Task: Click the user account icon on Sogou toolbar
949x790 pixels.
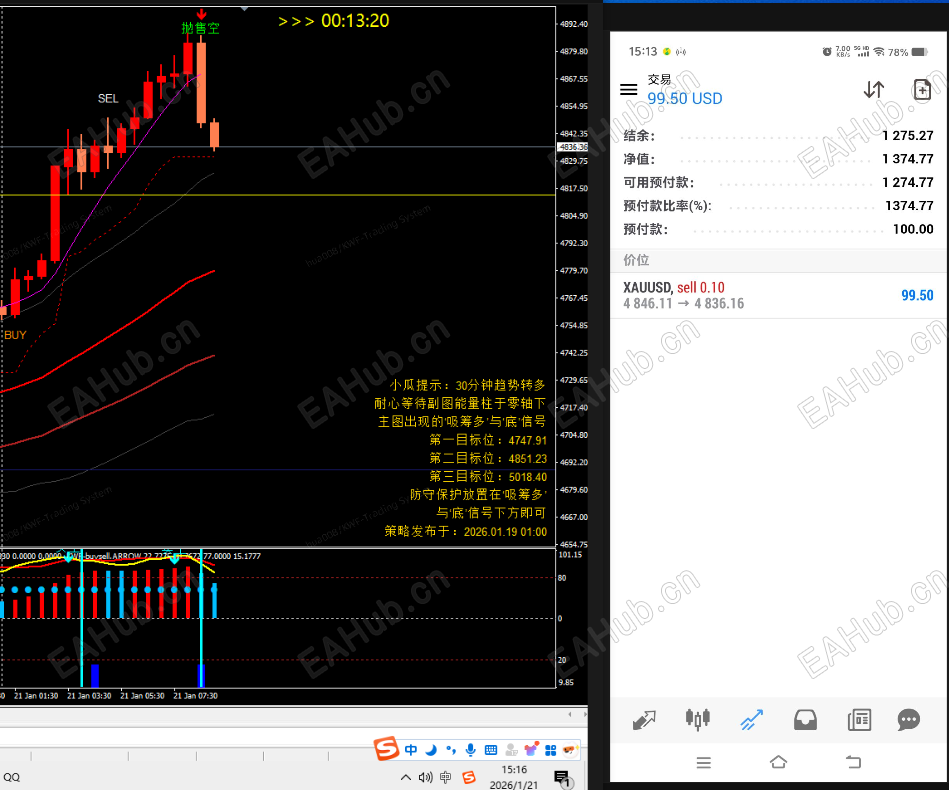Action: click(x=511, y=750)
